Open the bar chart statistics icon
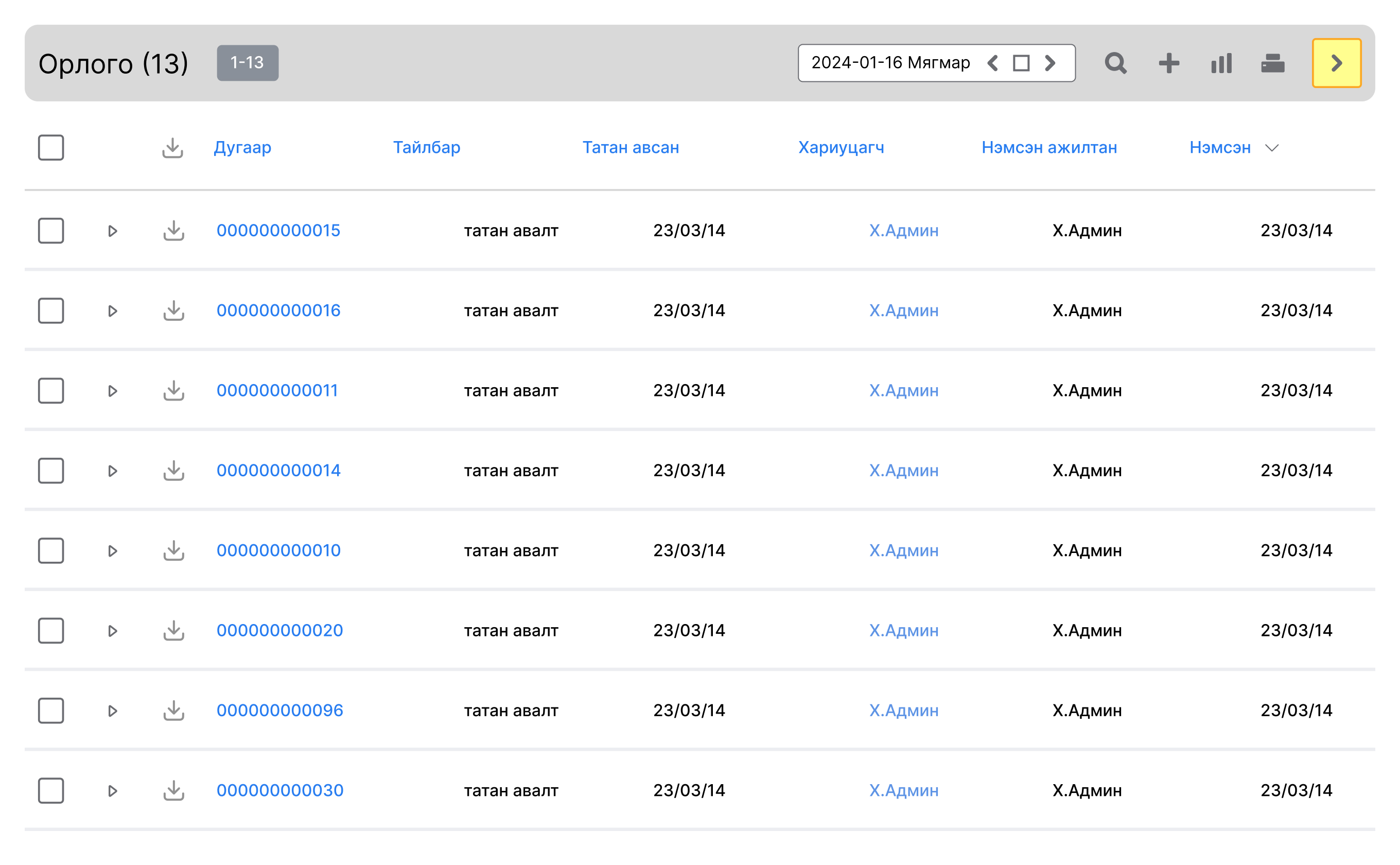 (1221, 63)
